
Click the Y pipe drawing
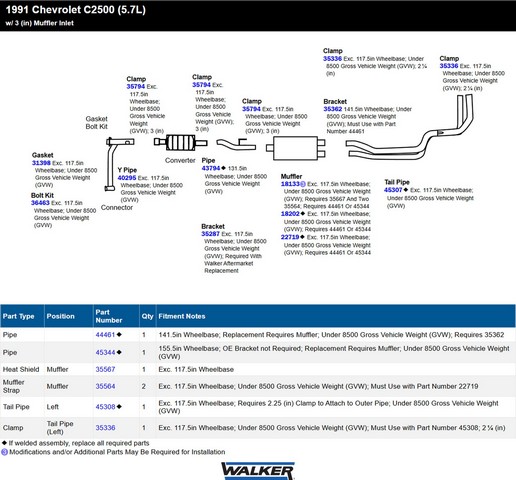119,164
